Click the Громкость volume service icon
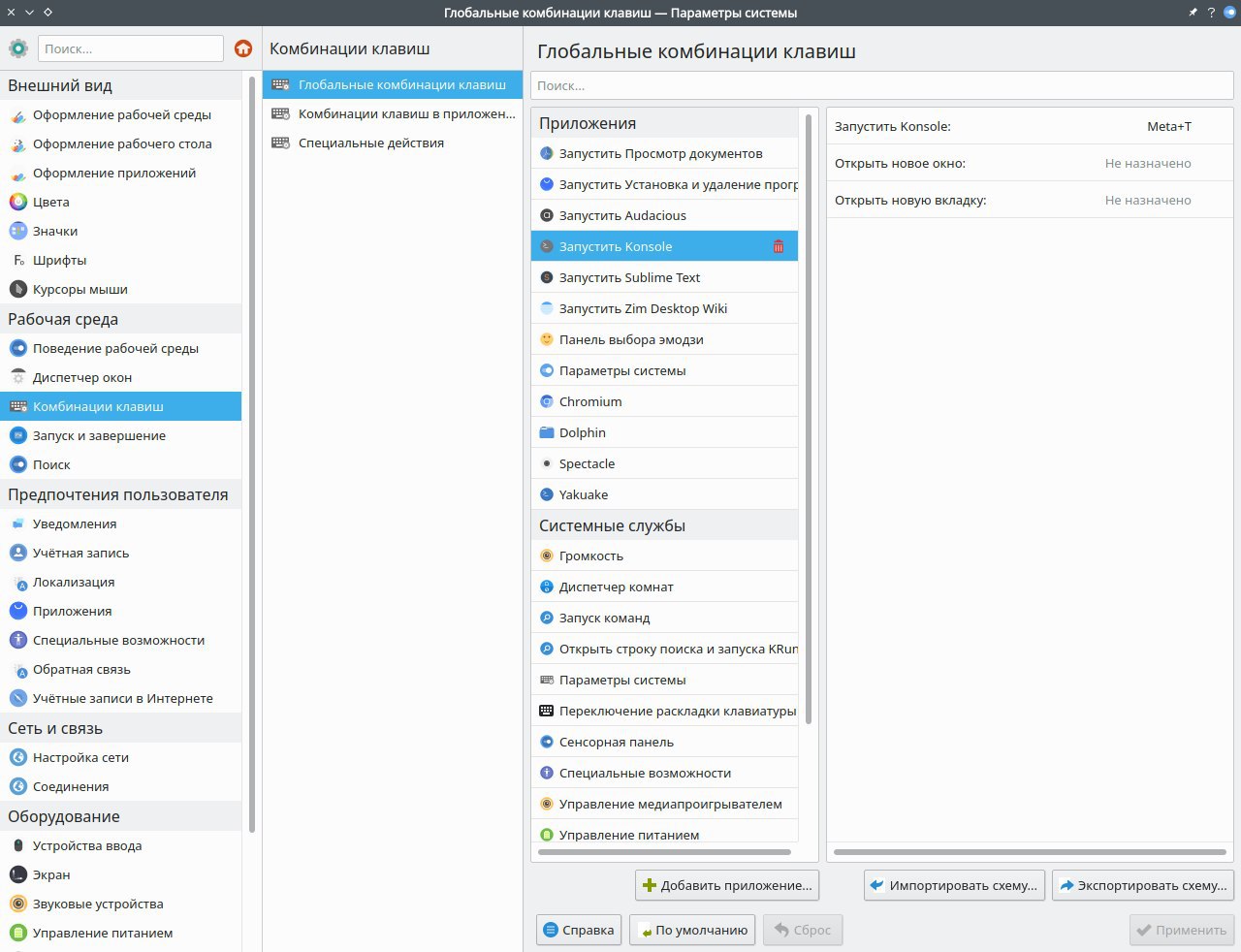 point(547,555)
